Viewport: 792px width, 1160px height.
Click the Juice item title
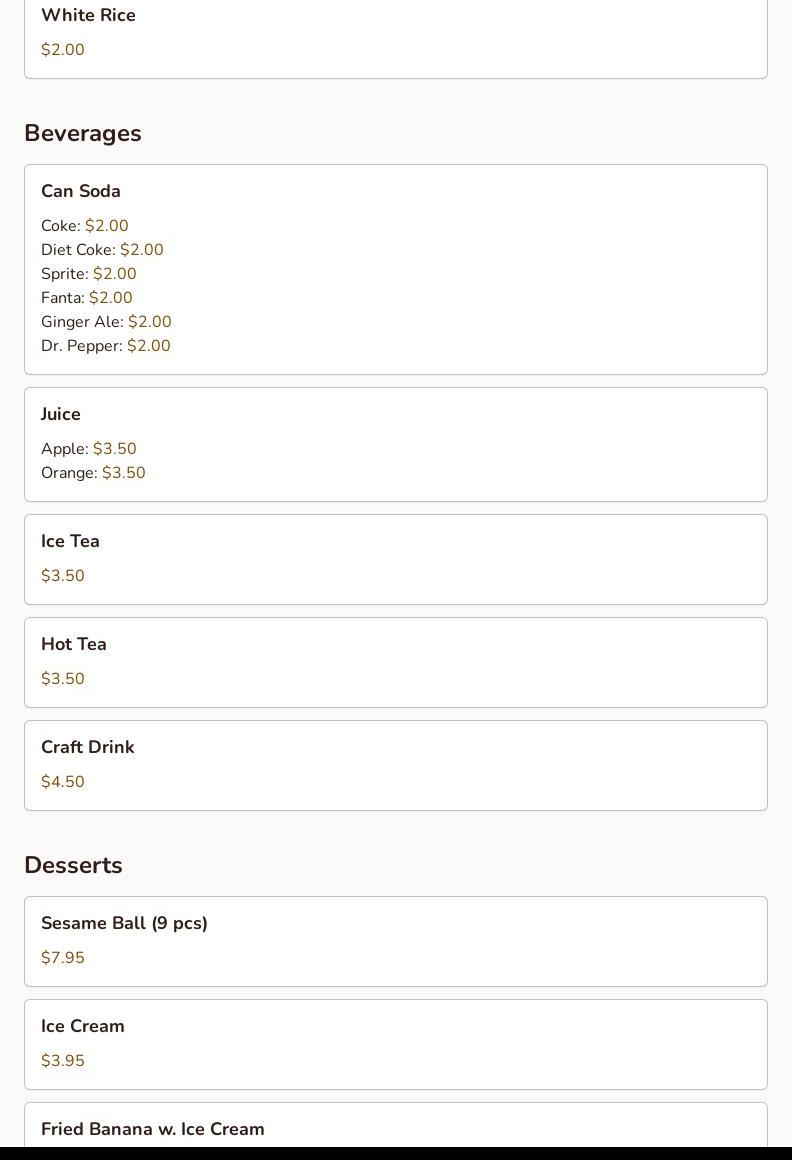coord(61,414)
